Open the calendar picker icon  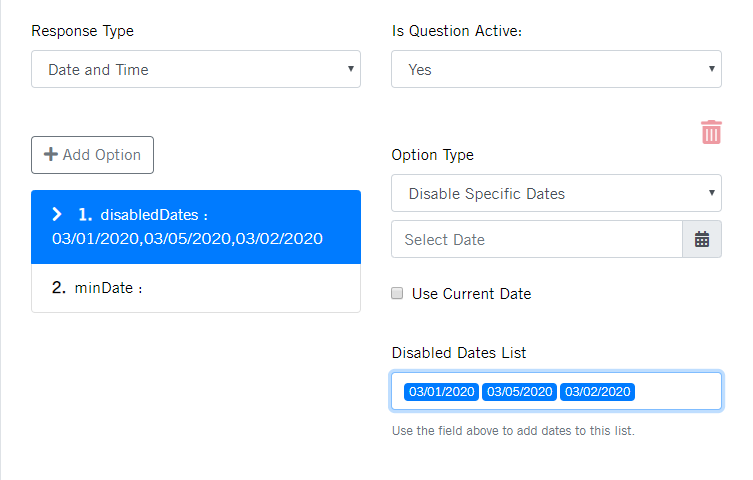pyautogui.click(x=702, y=239)
